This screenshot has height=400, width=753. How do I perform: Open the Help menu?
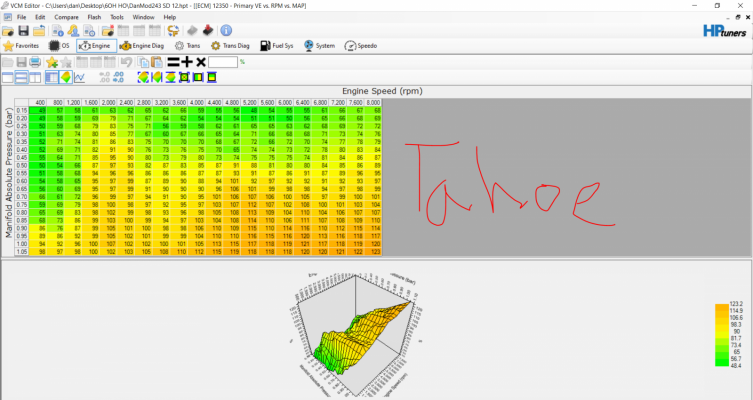coord(170,17)
